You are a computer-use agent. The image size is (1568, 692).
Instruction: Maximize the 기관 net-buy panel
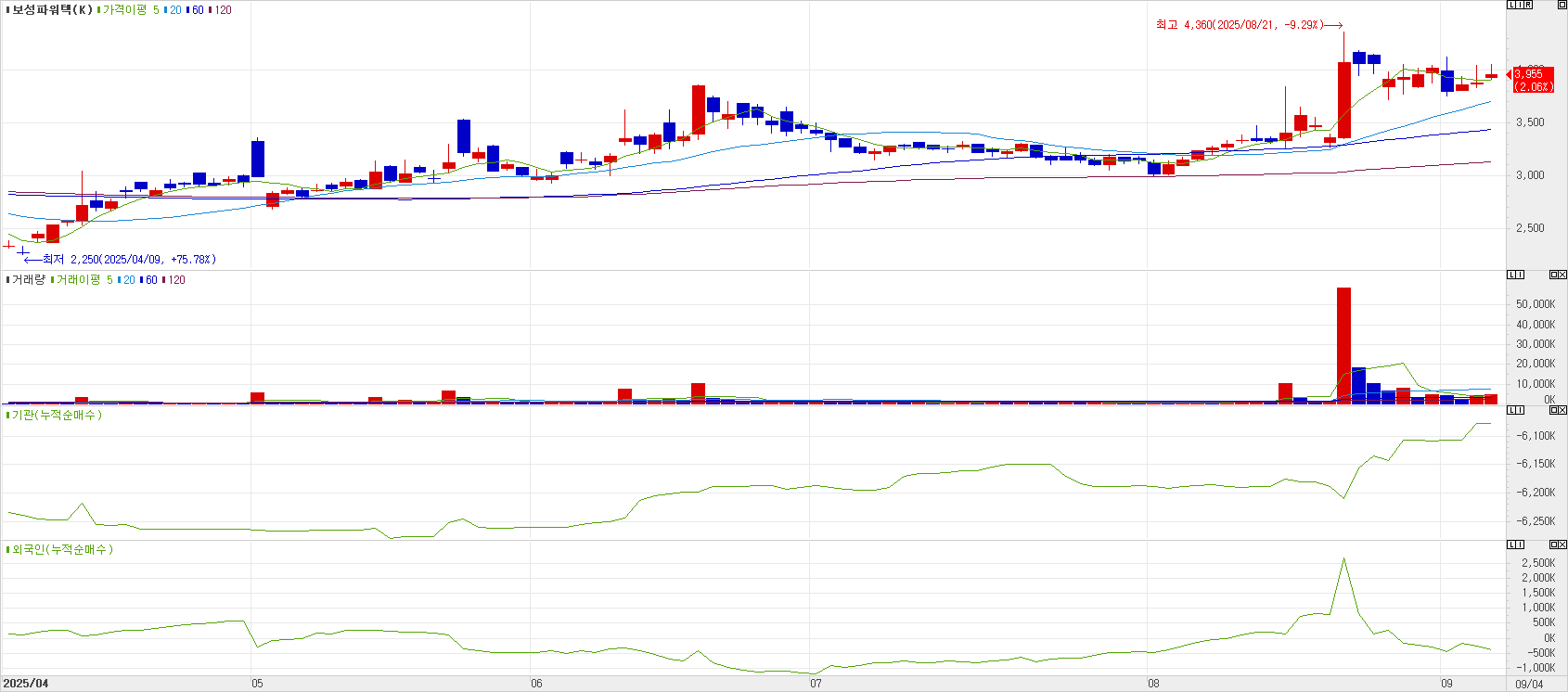[x=1554, y=409]
